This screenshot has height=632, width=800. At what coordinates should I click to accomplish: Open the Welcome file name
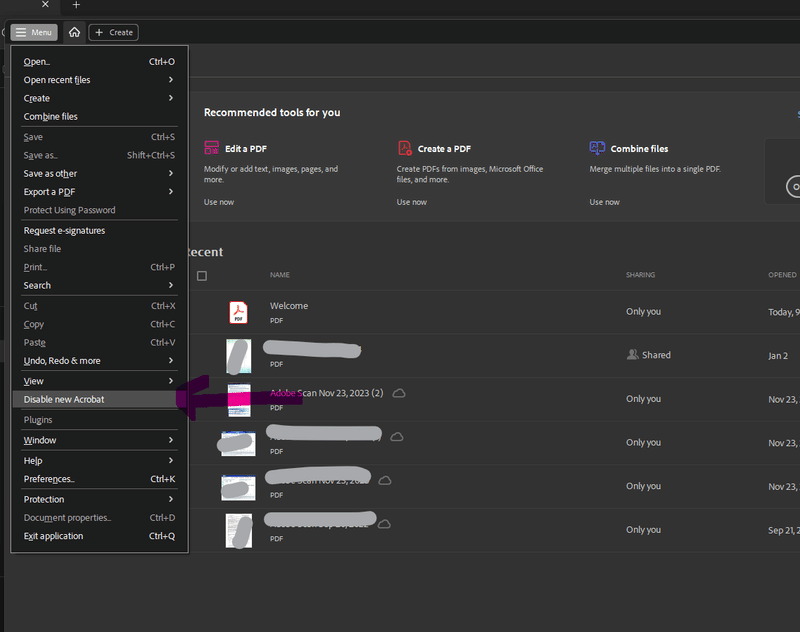click(x=289, y=306)
